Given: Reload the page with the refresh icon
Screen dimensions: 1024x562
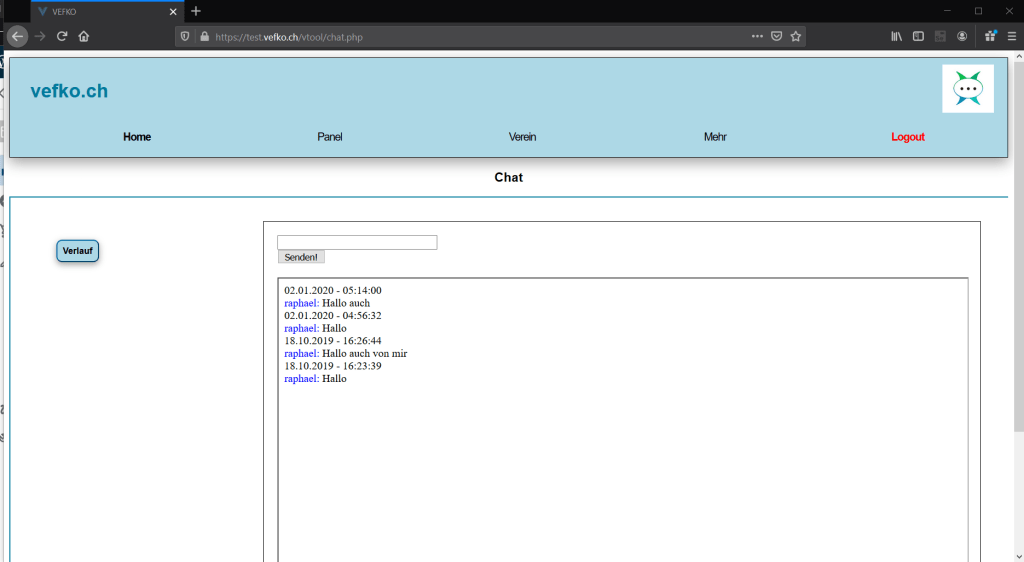Looking at the screenshot, I should point(62,36).
